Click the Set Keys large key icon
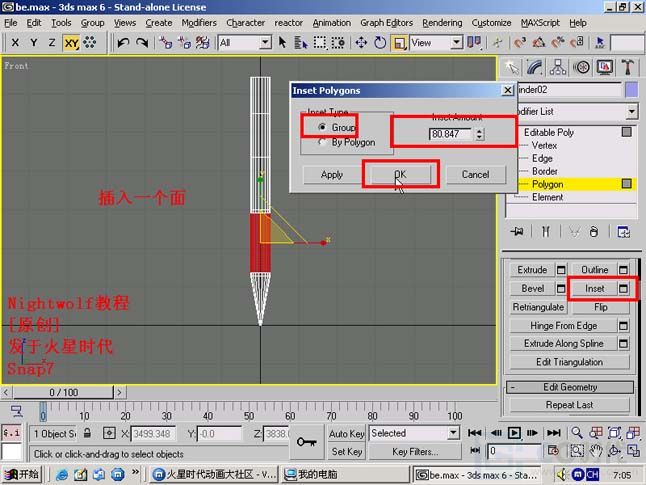 307,442
